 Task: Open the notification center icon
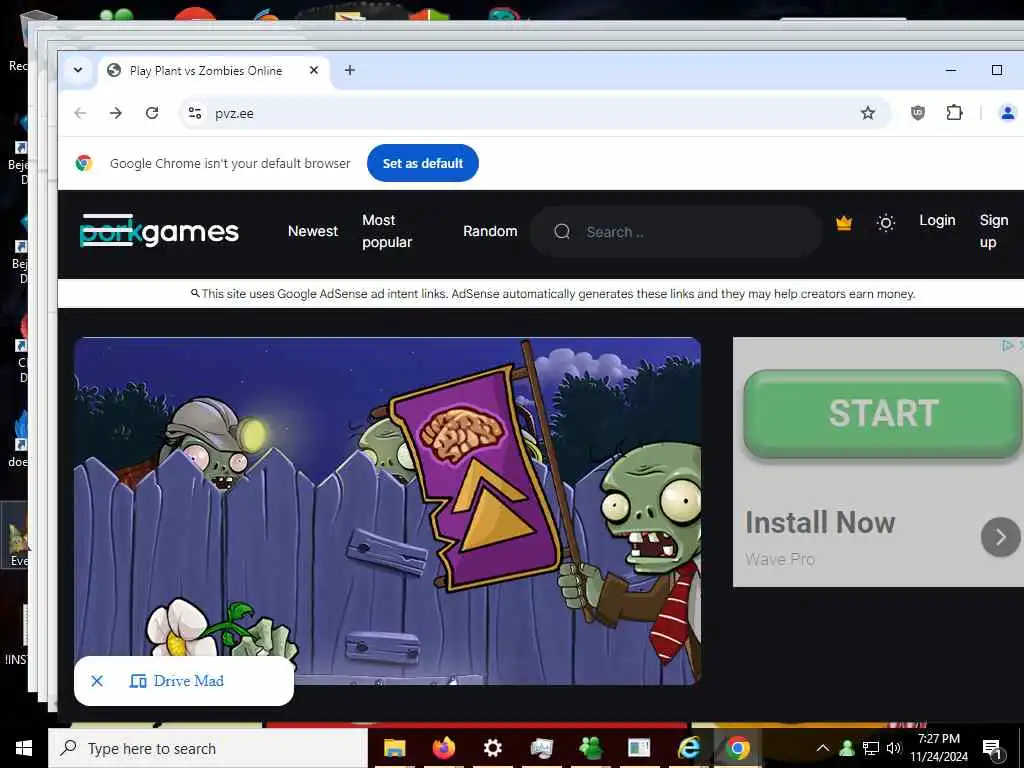click(x=992, y=749)
